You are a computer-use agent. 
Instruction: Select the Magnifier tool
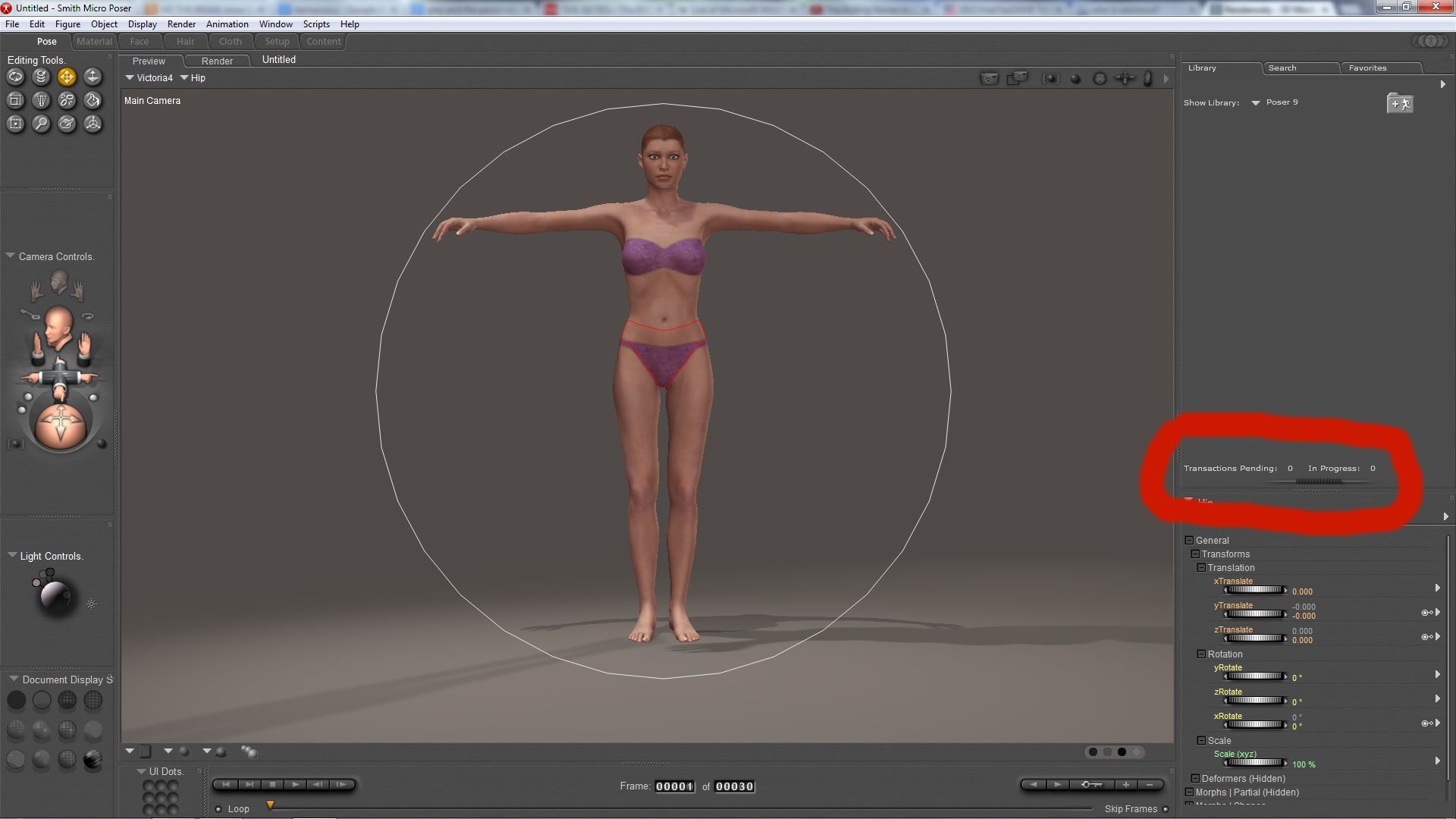pos(41,124)
